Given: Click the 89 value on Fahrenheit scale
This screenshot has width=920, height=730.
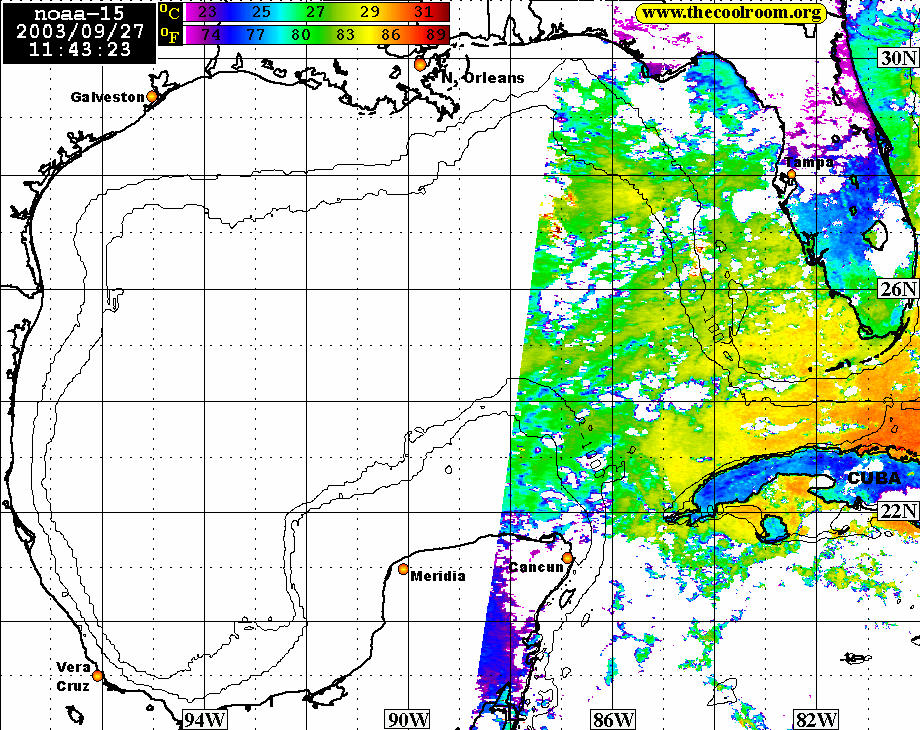Looking at the screenshot, I should click(436, 35).
